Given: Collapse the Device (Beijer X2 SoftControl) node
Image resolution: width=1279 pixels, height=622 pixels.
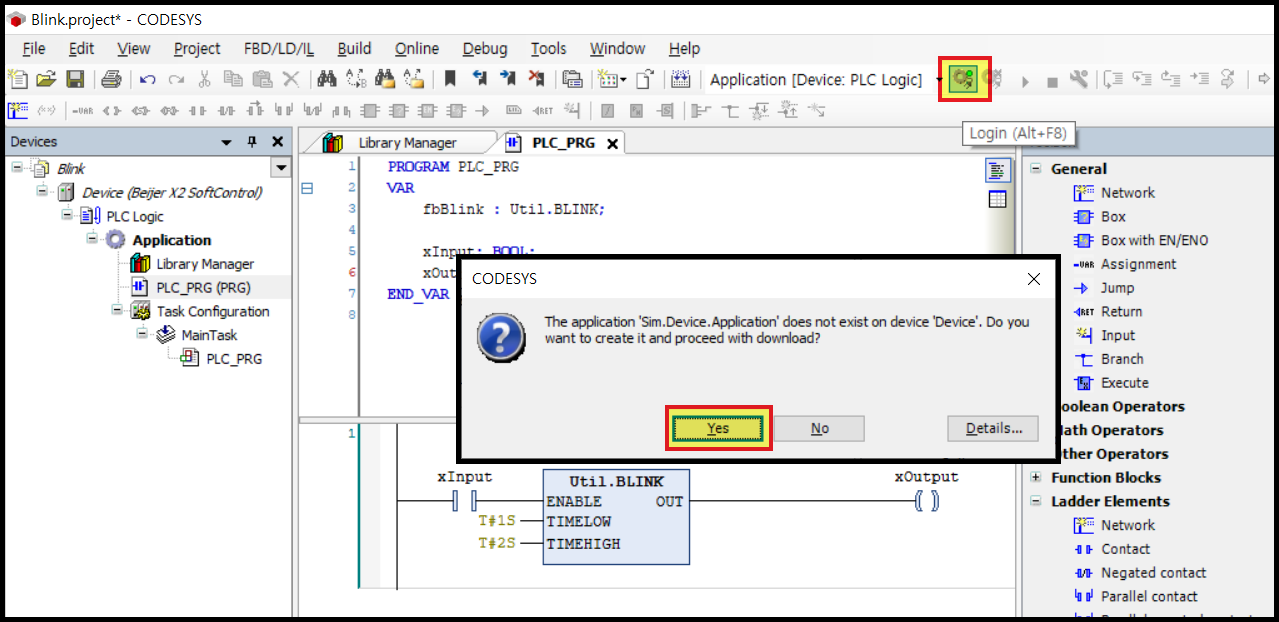Looking at the screenshot, I should [41, 192].
